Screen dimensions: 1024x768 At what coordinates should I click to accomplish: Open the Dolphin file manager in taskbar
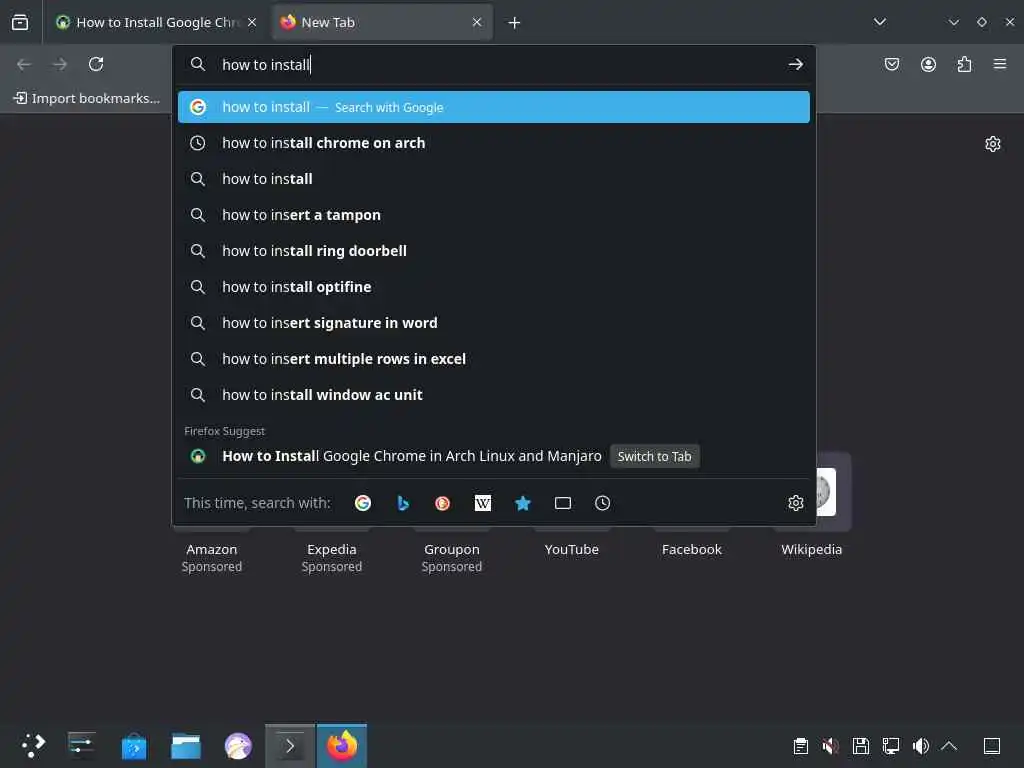[186, 745]
